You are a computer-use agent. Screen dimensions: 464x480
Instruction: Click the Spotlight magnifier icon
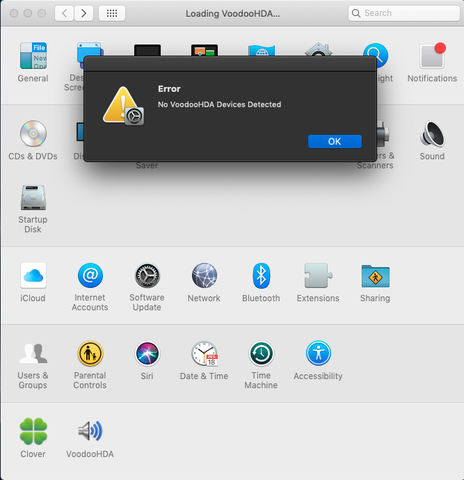[376, 55]
